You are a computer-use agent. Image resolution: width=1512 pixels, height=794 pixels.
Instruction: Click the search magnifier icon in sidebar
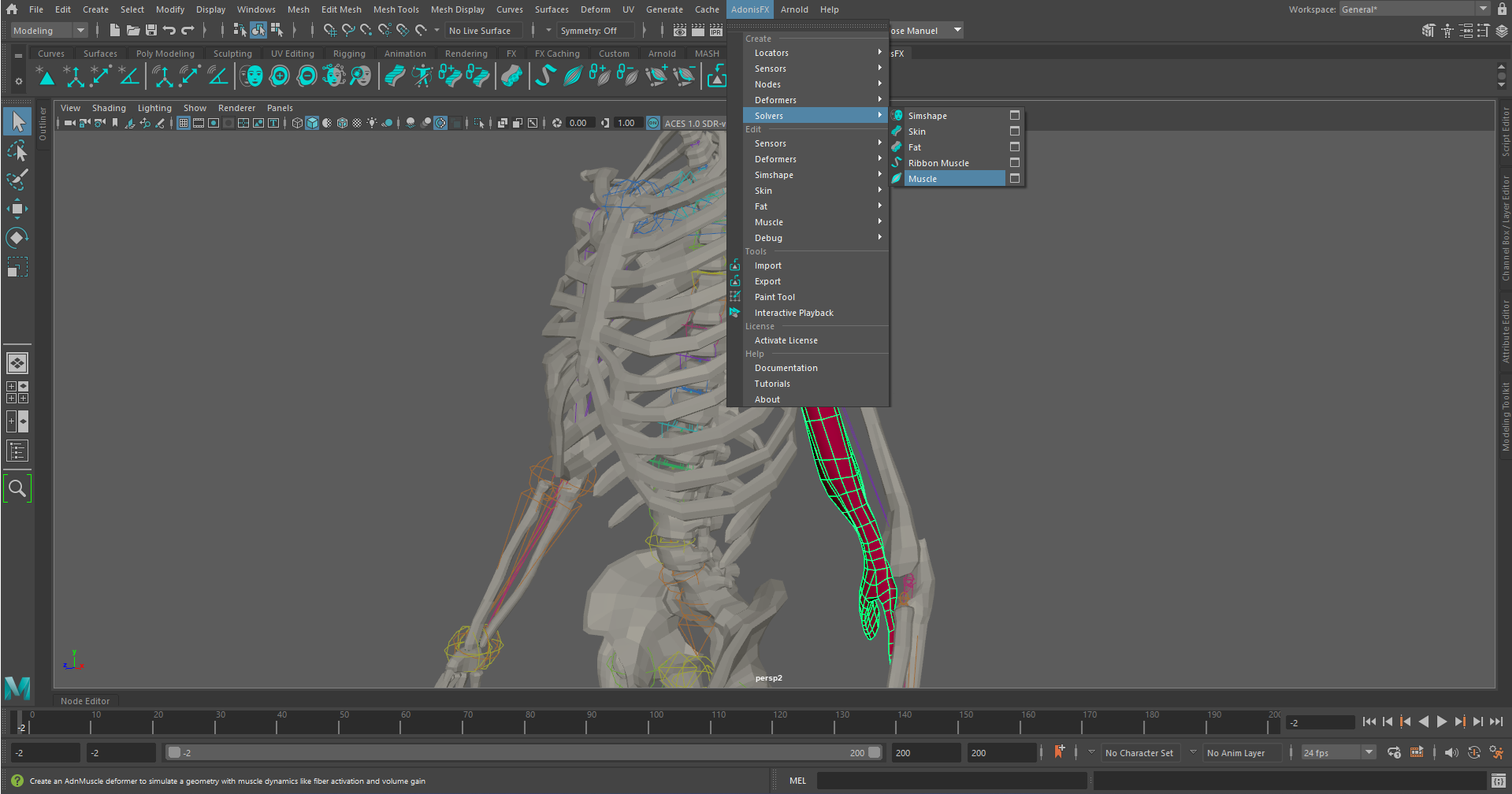17,489
